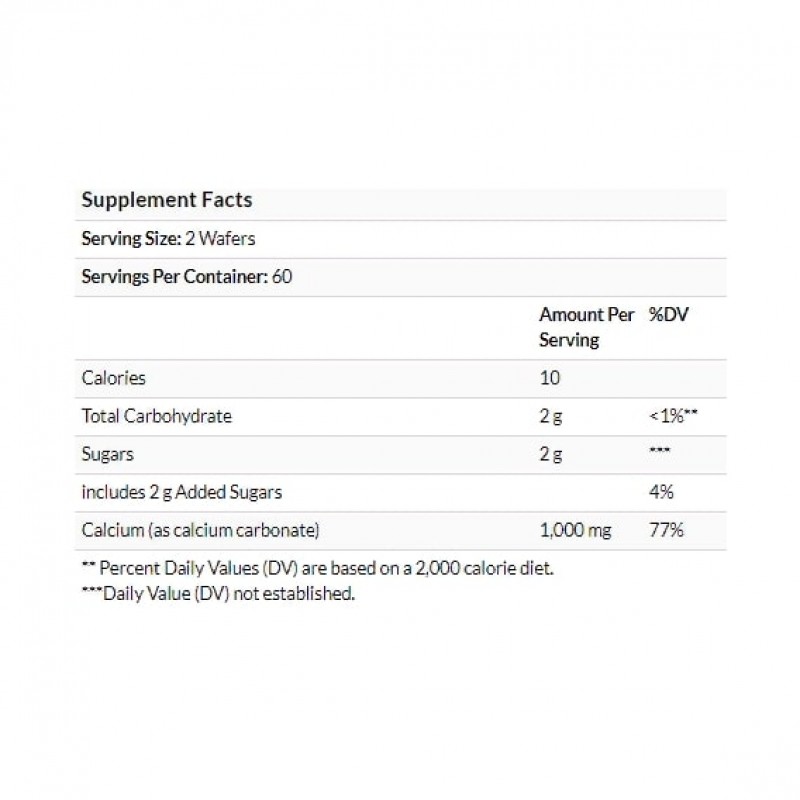Click the *** daily value for Sugars
800x800 pixels.
(x=659, y=454)
